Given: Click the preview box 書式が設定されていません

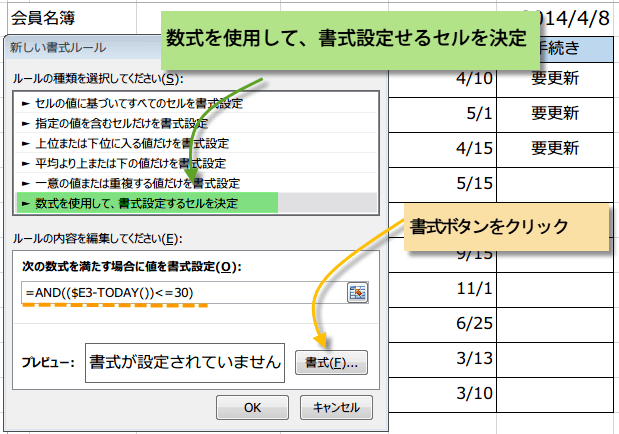Looking at the screenshot, I should [x=185, y=363].
